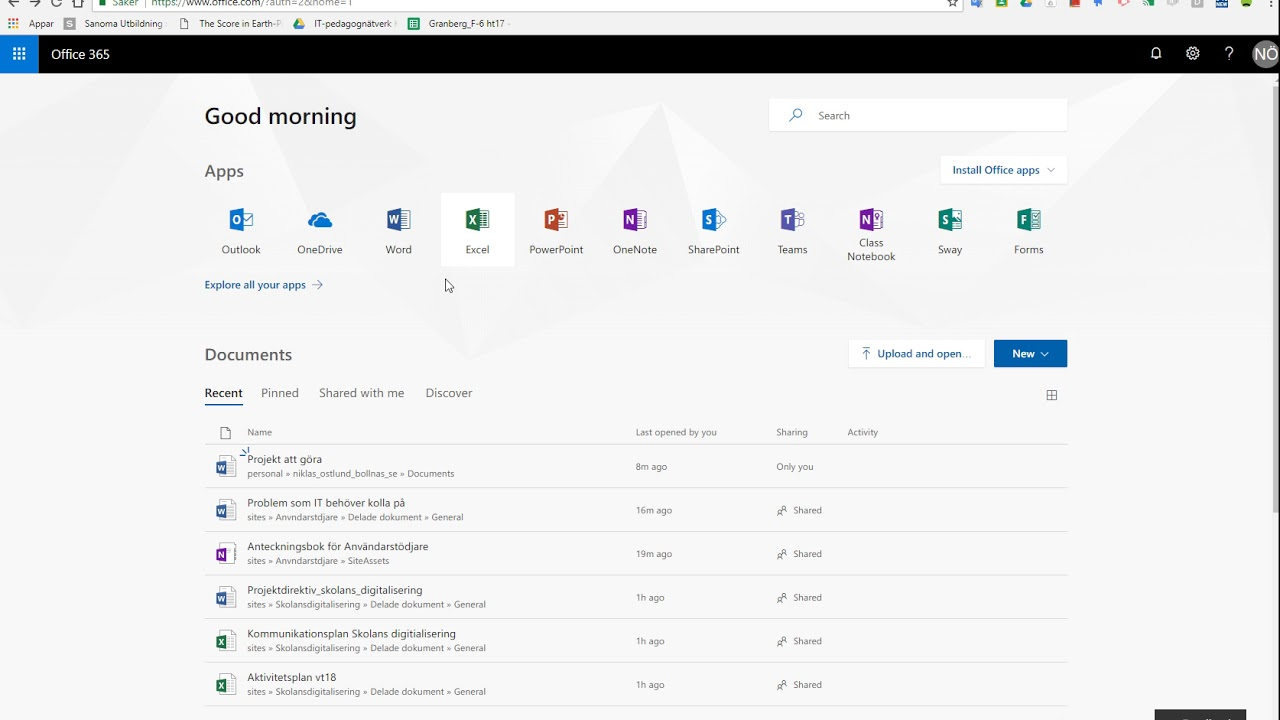The width and height of the screenshot is (1280, 720).
Task: Click the Search input field
Action: 918,115
